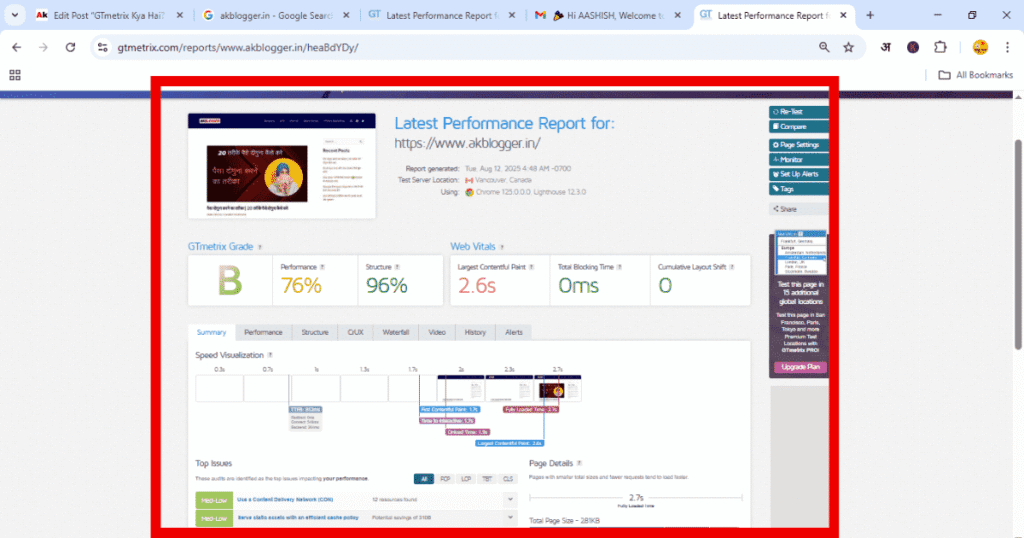The width and height of the screenshot is (1024, 538).
Task: Open the Extensions puzzle icon
Action: click(x=940, y=47)
